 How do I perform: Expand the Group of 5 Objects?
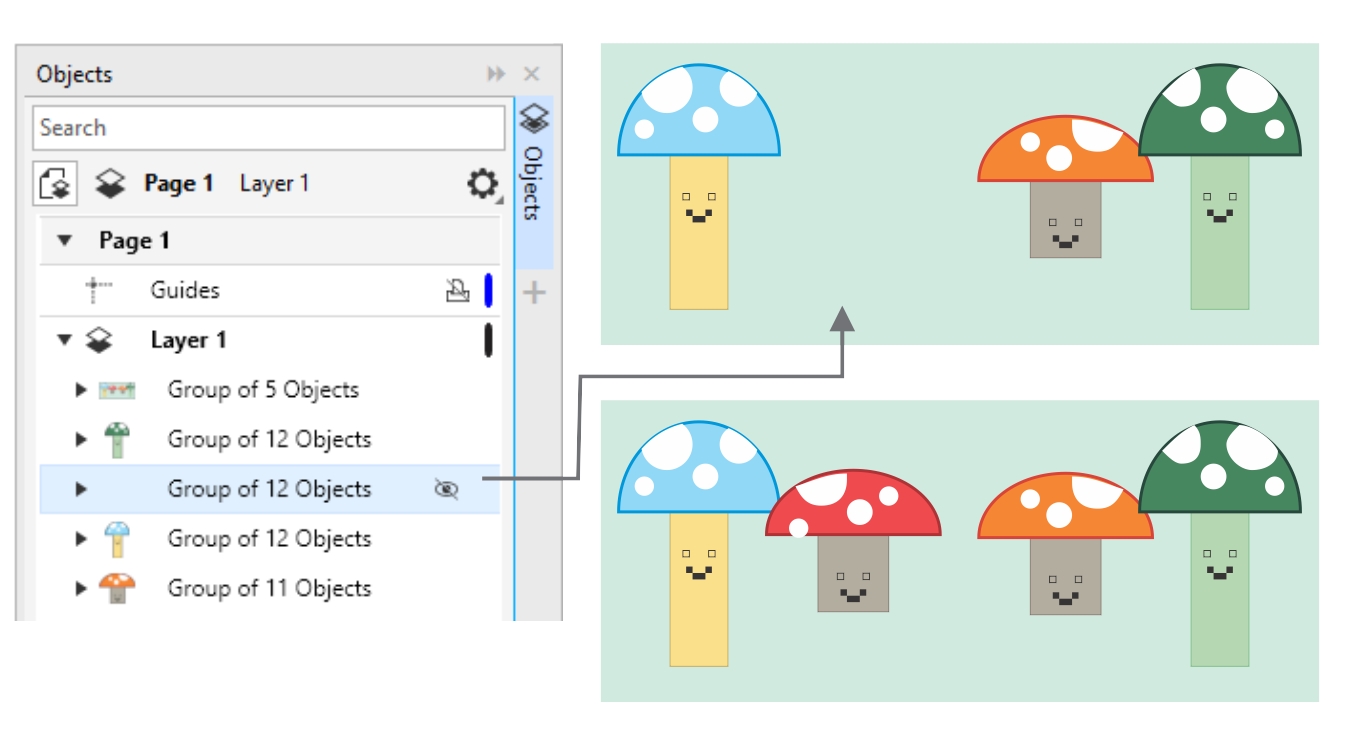(82, 390)
